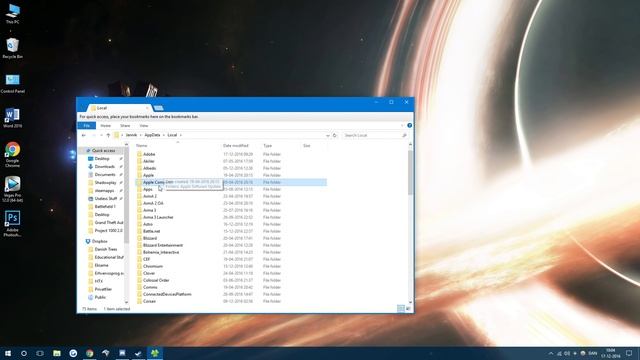Open the recent locations dropdown arrow
The width and height of the screenshot is (640, 360).
click(x=101, y=135)
